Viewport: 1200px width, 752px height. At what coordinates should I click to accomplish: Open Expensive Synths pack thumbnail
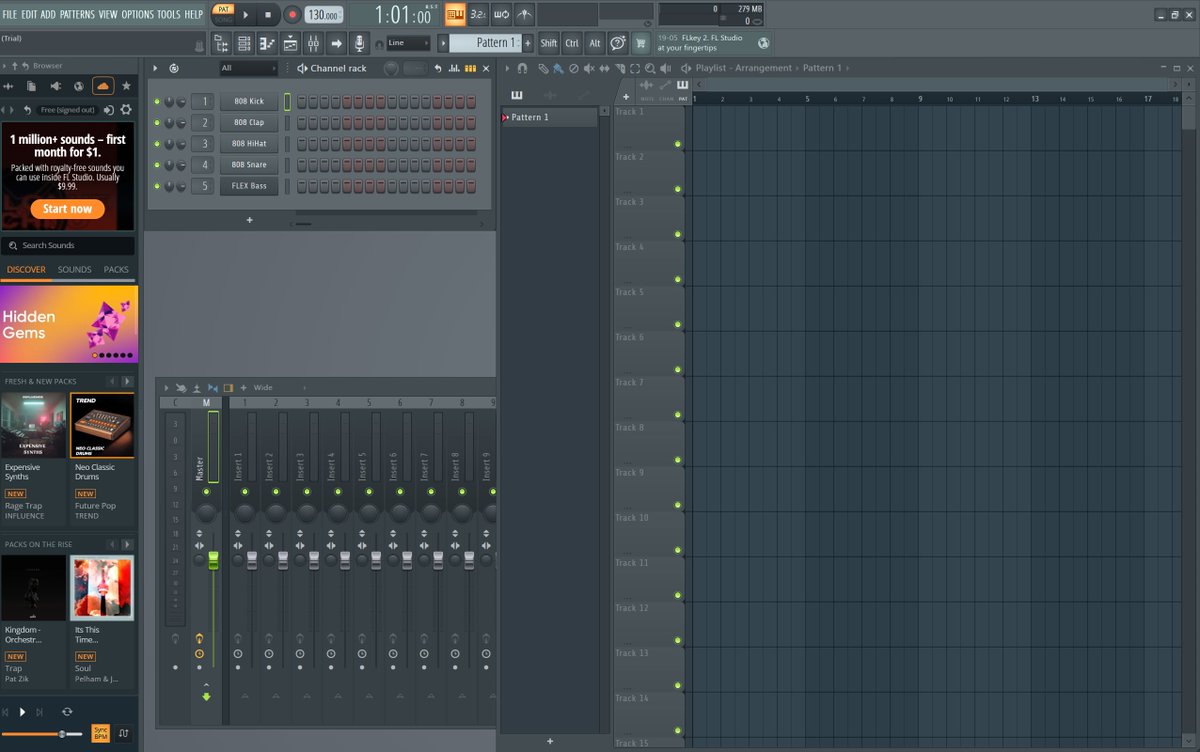pyautogui.click(x=33, y=425)
